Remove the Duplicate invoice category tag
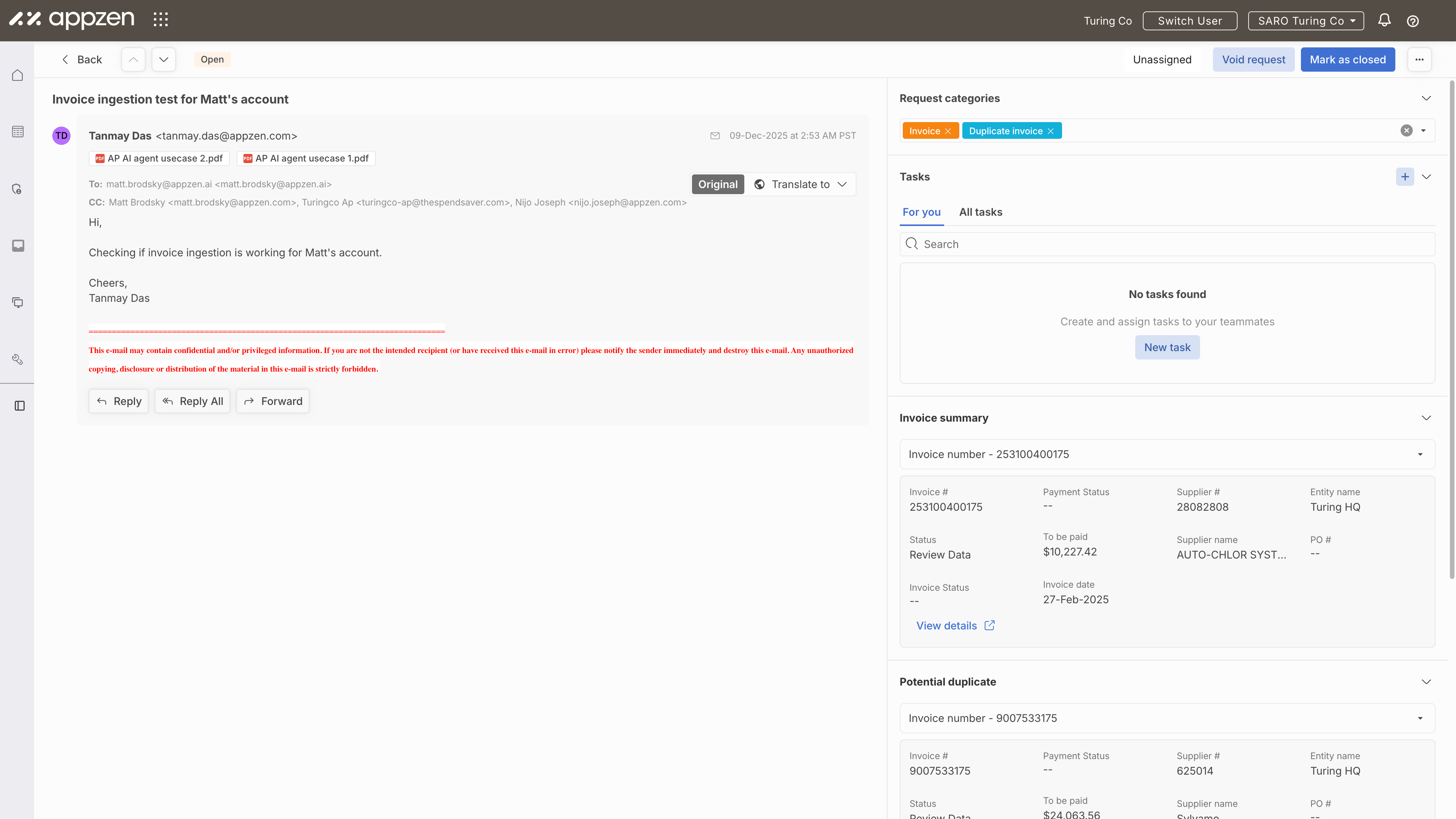Viewport: 1456px width, 819px height. tap(1050, 131)
